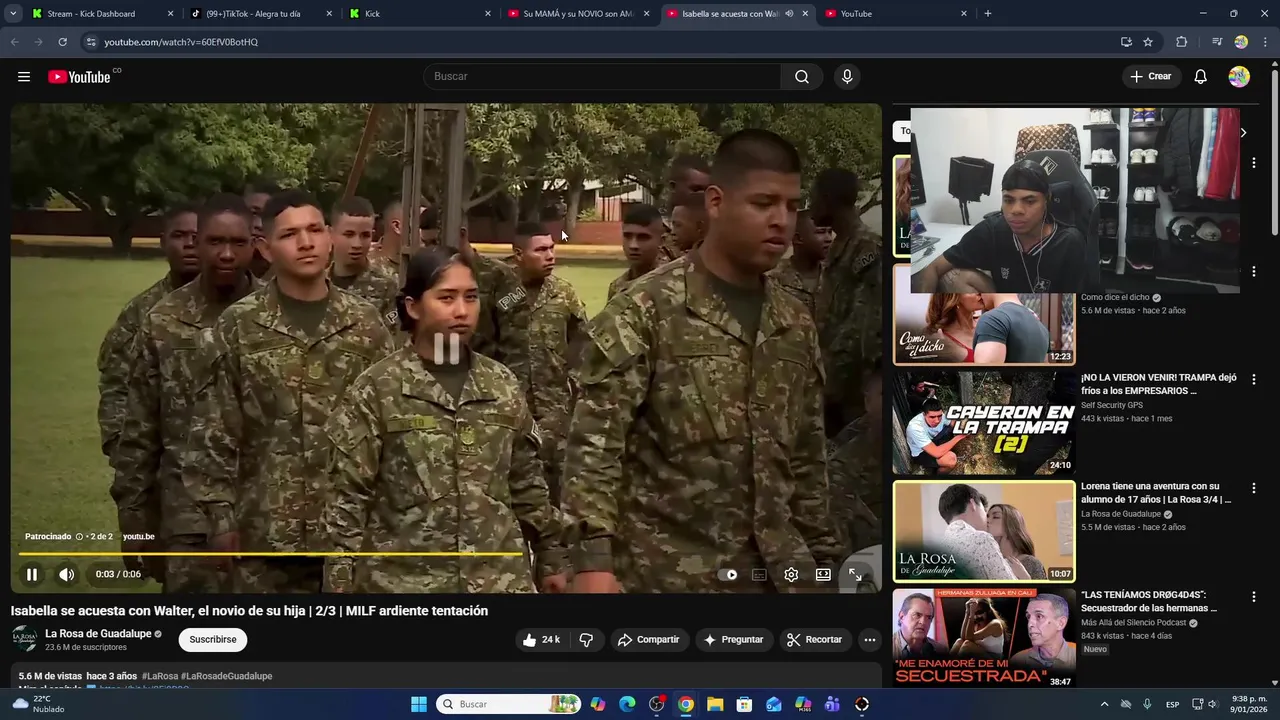Open the CAYERON EN LA TRAMPA thumbnail

(x=984, y=423)
